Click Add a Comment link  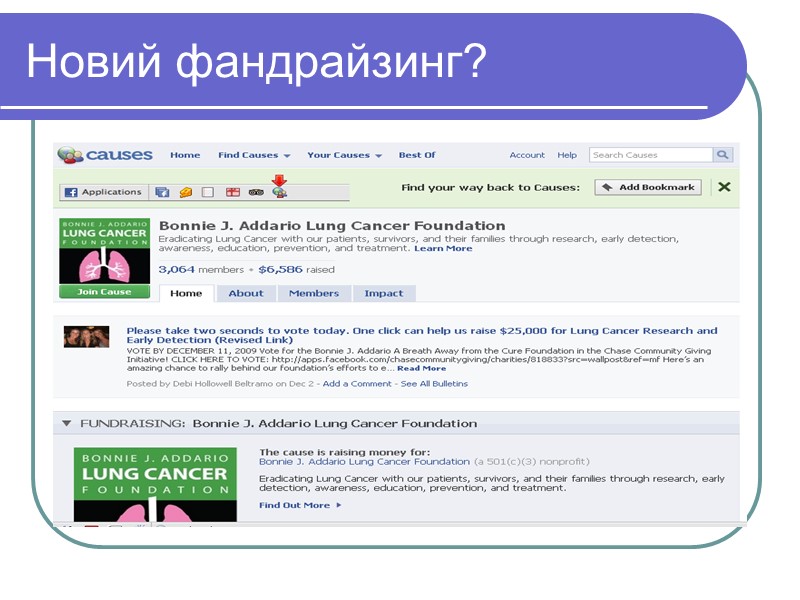pos(357,384)
